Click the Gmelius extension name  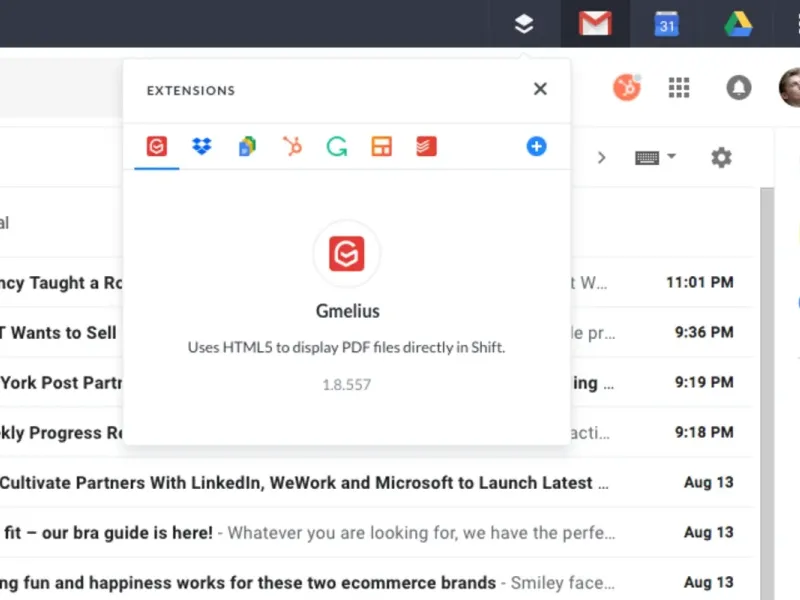click(x=347, y=311)
